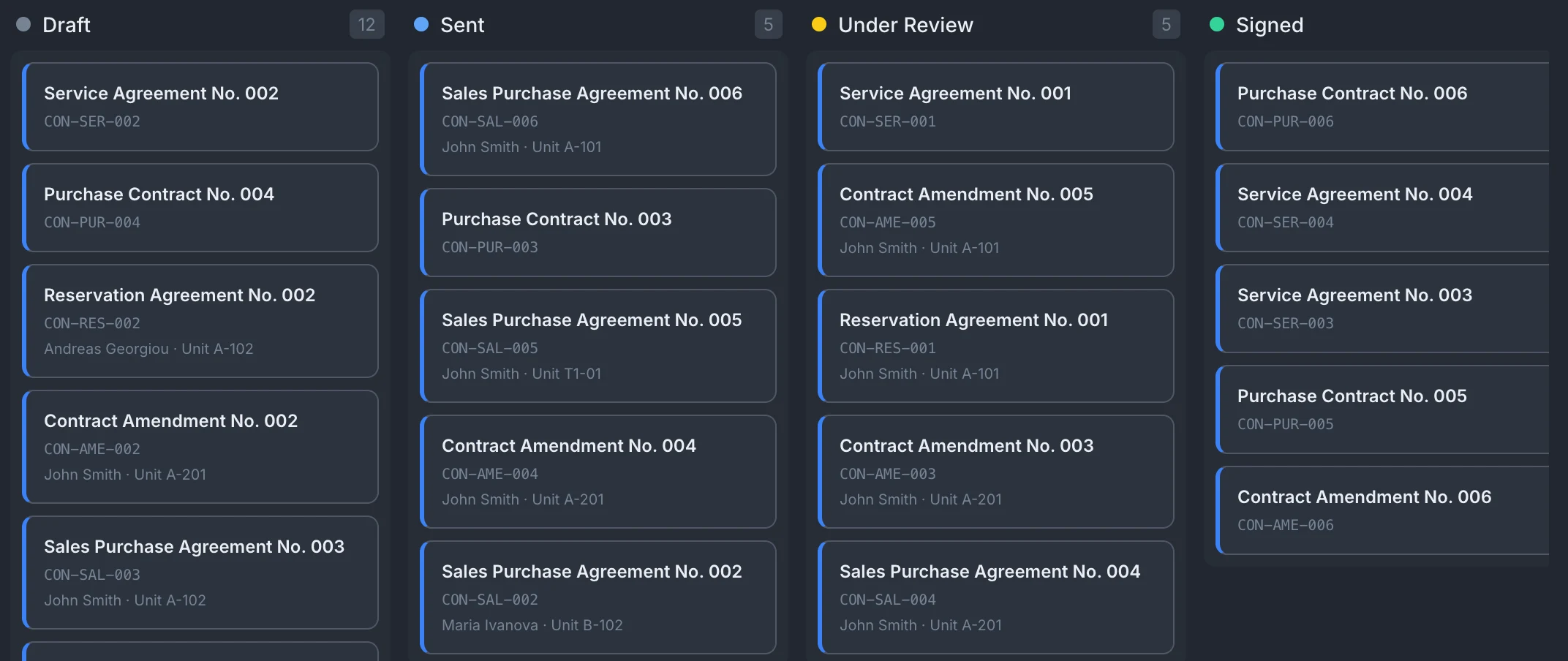Select Reservation Agreement No. 002 card
The image size is (1568, 661).
(200, 321)
